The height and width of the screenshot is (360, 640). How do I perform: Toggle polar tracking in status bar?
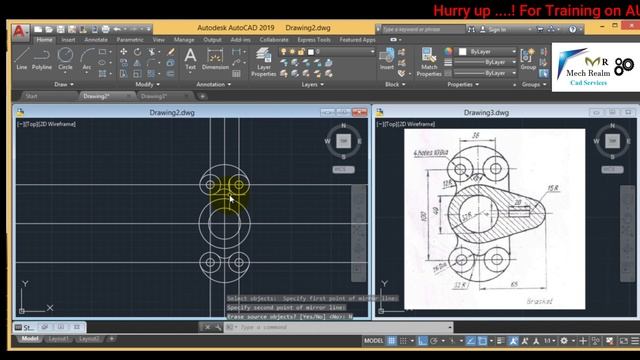point(434,341)
